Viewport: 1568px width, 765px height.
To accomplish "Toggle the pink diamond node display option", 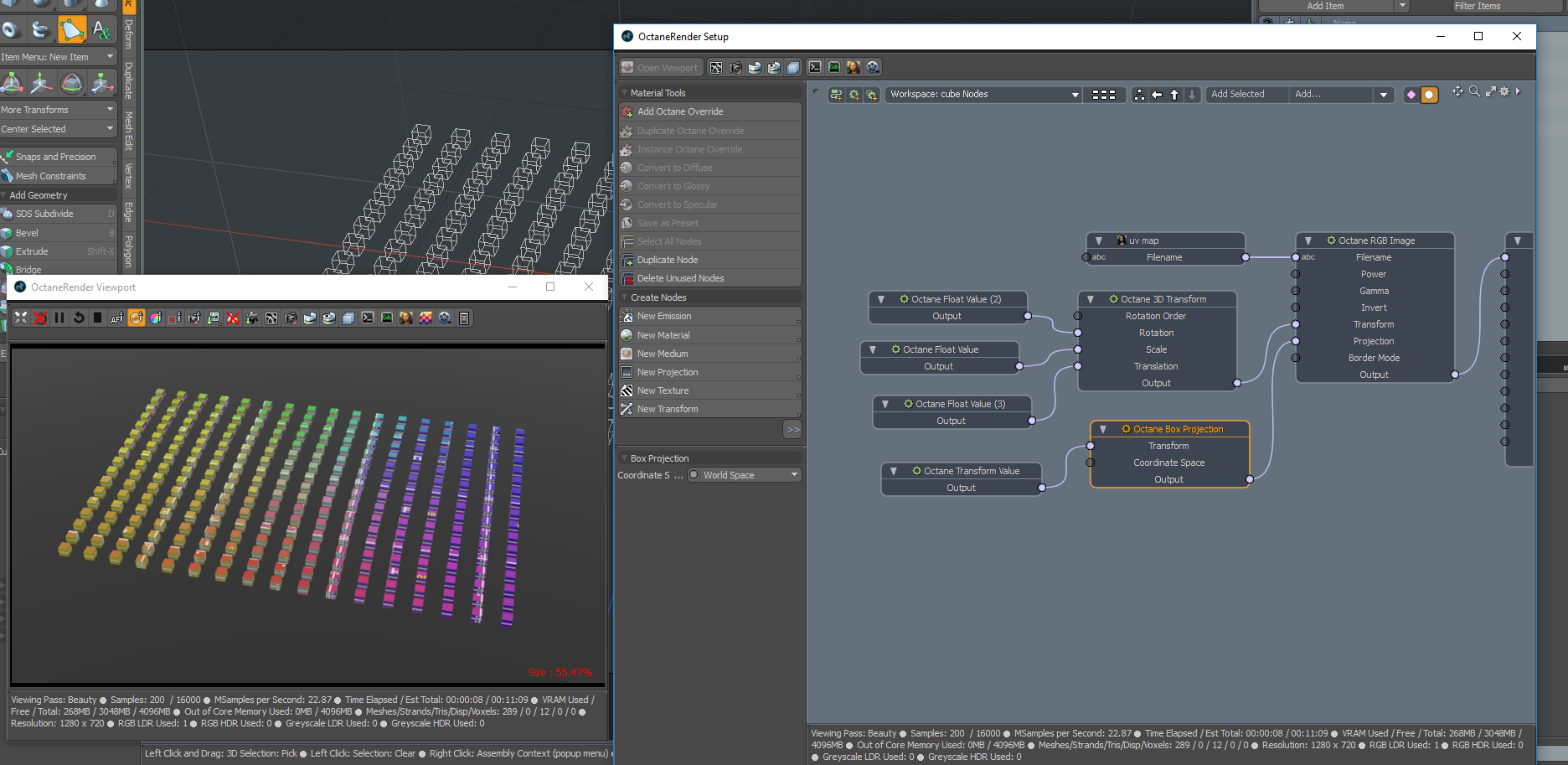I will pyautogui.click(x=1411, y=95).
